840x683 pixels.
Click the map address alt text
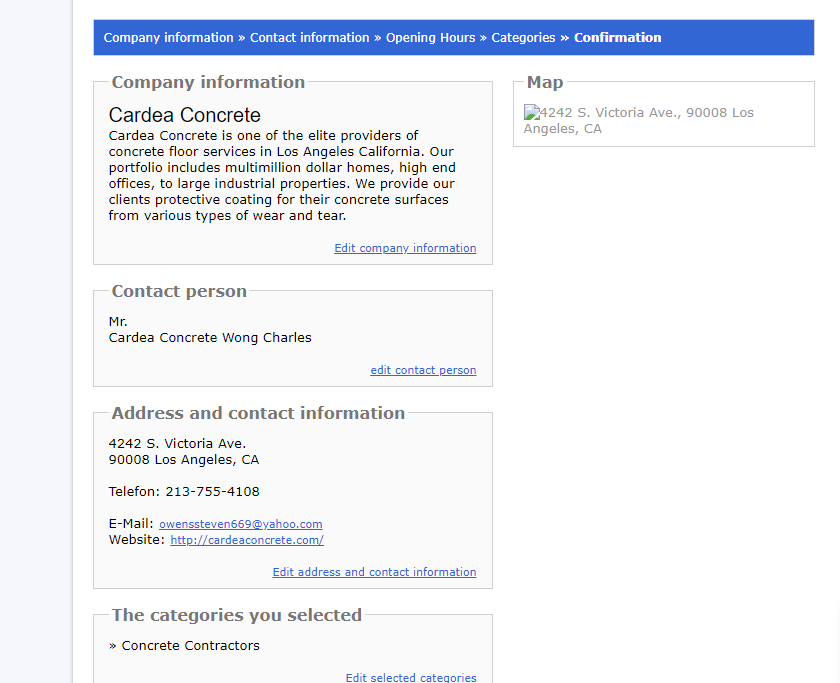(x=639, y=121)
